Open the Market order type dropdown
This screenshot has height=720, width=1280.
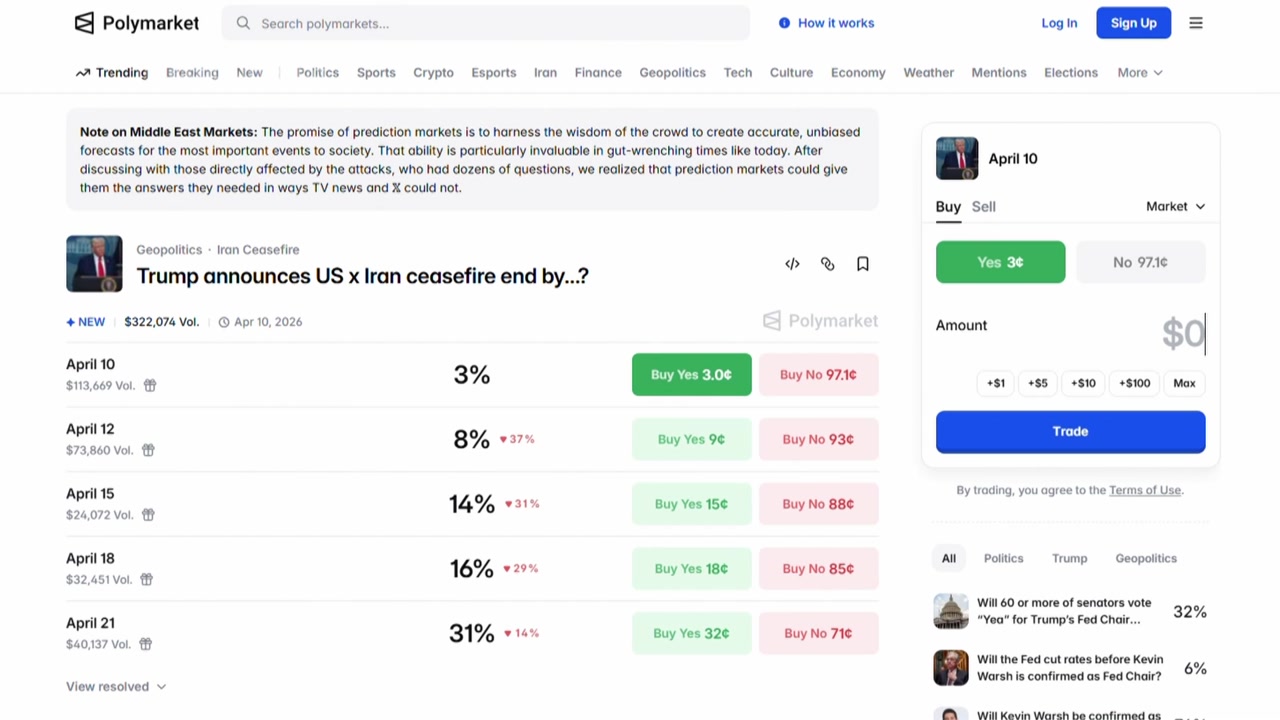[1175, 206]
